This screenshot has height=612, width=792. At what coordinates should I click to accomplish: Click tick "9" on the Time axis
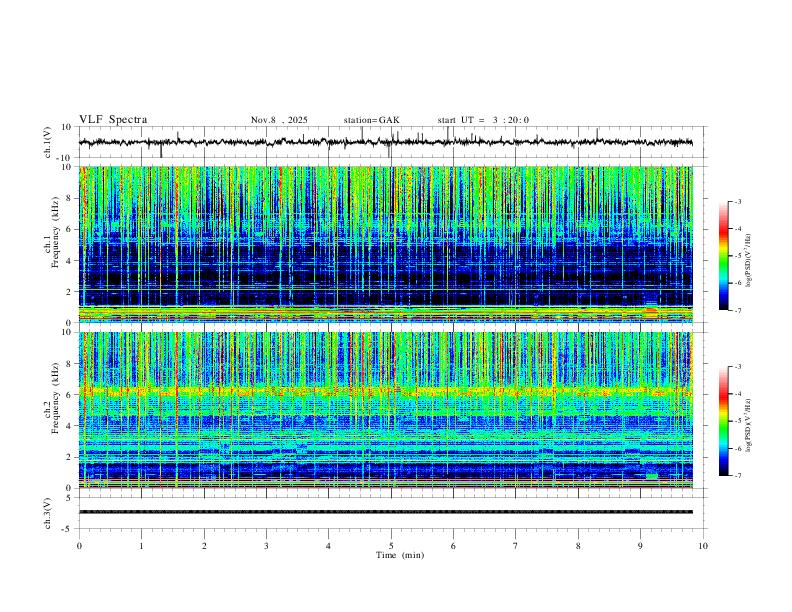pyautogui.click(x=640, y=546)
